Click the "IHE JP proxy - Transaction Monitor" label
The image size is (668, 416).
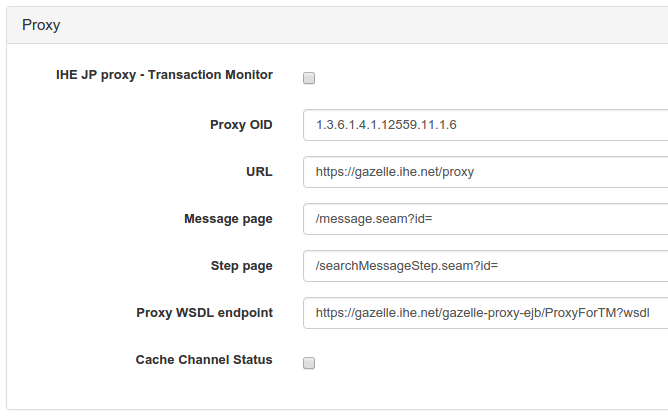[x=164, y=76]
